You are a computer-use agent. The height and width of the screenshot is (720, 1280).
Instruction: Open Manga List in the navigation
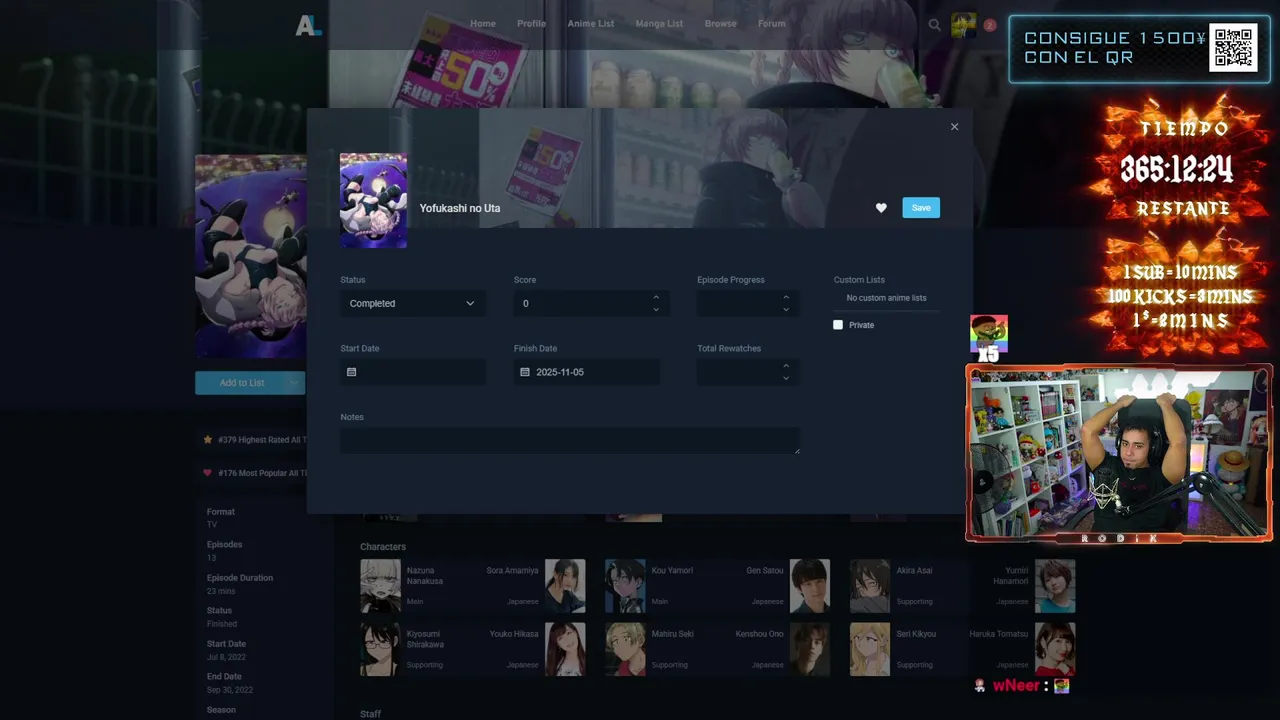click(659, 24)
